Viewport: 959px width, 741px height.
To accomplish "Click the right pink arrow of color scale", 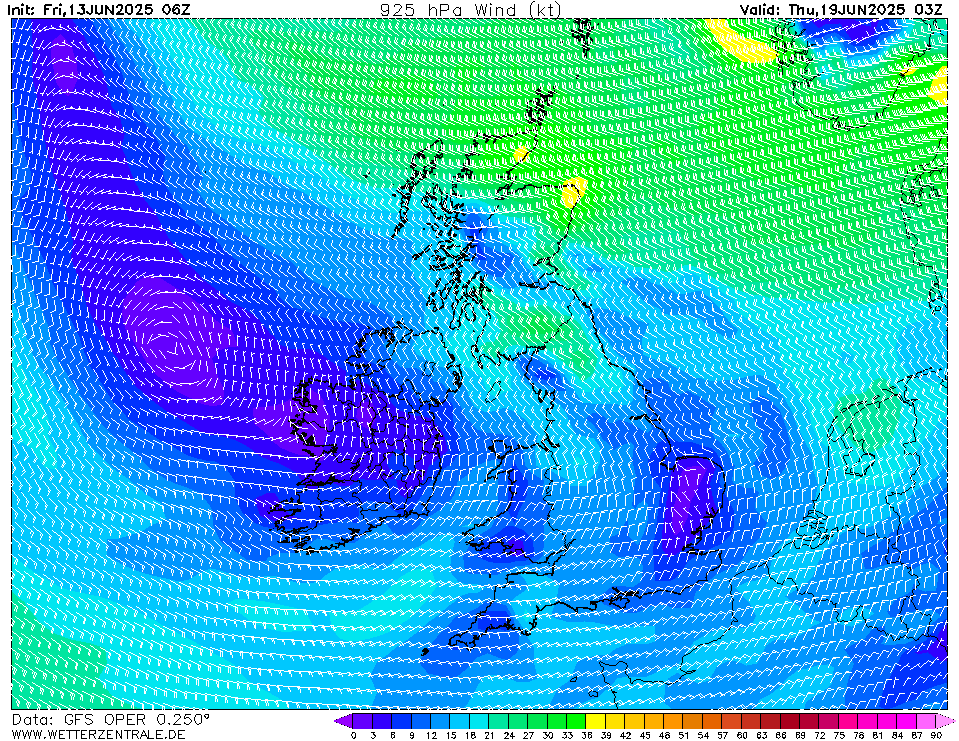I will [x=946, y=721].
